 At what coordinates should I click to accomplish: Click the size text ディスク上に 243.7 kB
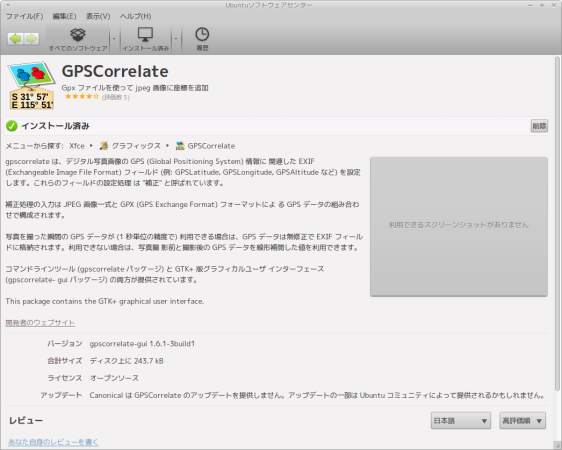[x=127, y=361]
